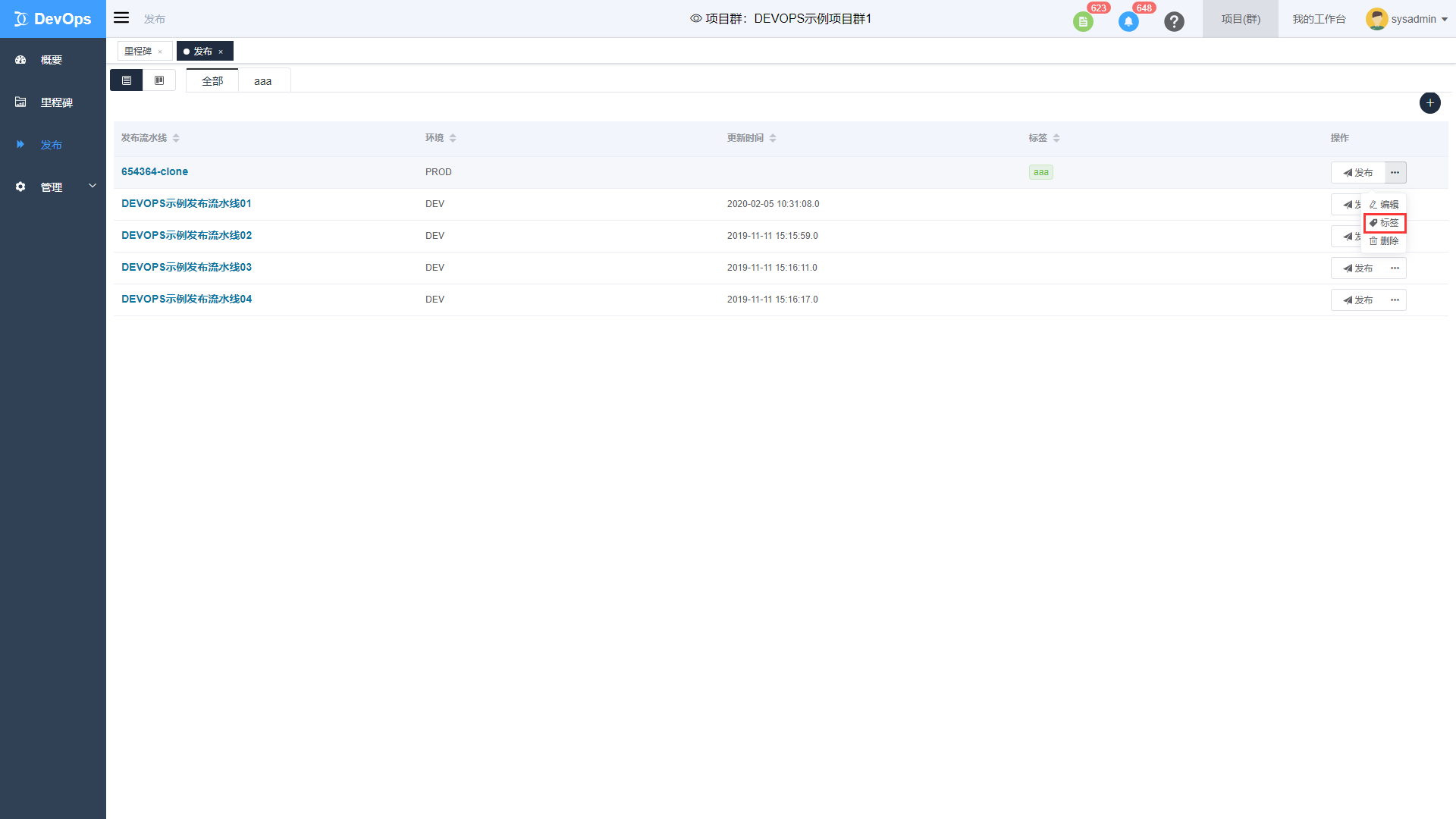The height and width of the screenshot is (819, 1456).
Task: Open more options for 654364-clone row
Action: click(x=1395, y=173)
